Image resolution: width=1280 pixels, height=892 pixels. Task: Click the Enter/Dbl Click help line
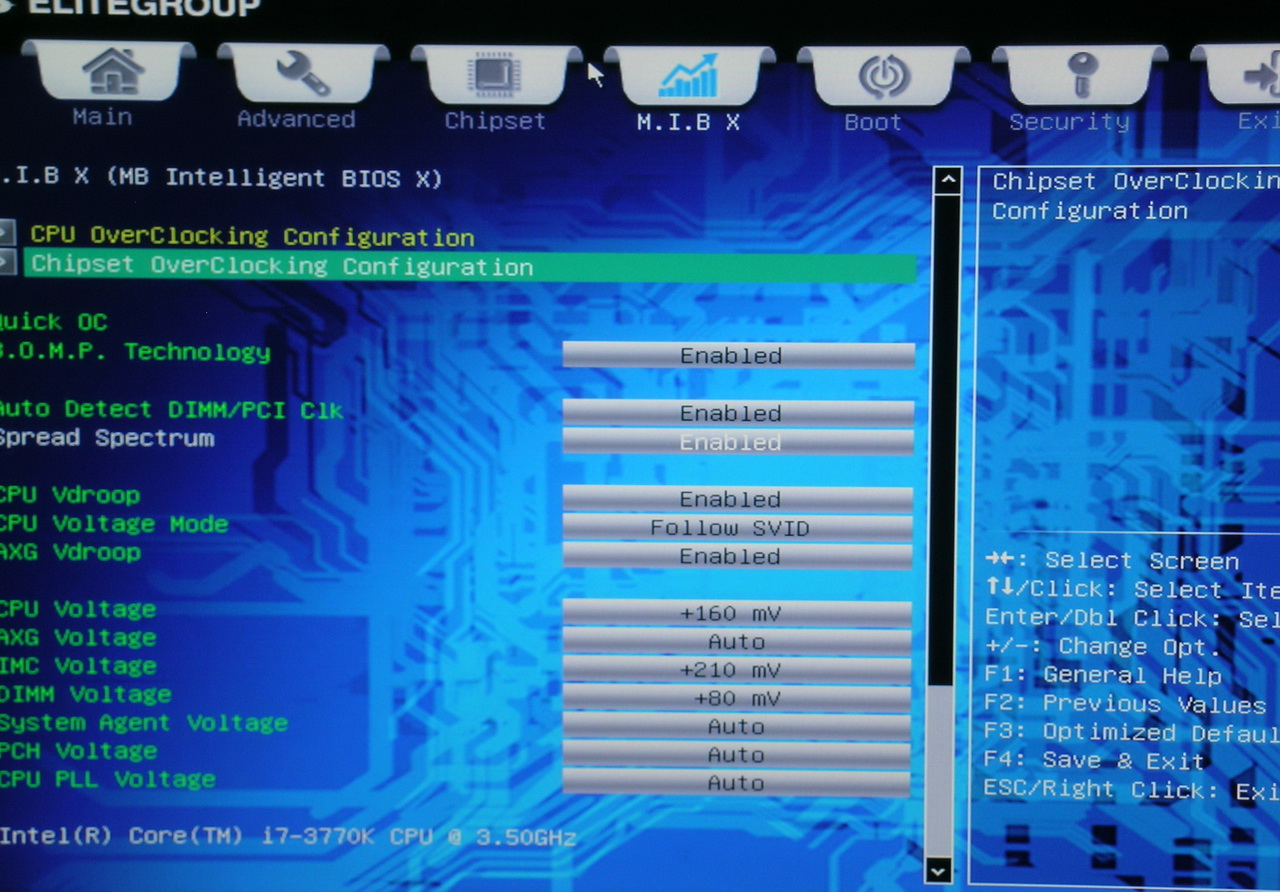[1132, 618]
